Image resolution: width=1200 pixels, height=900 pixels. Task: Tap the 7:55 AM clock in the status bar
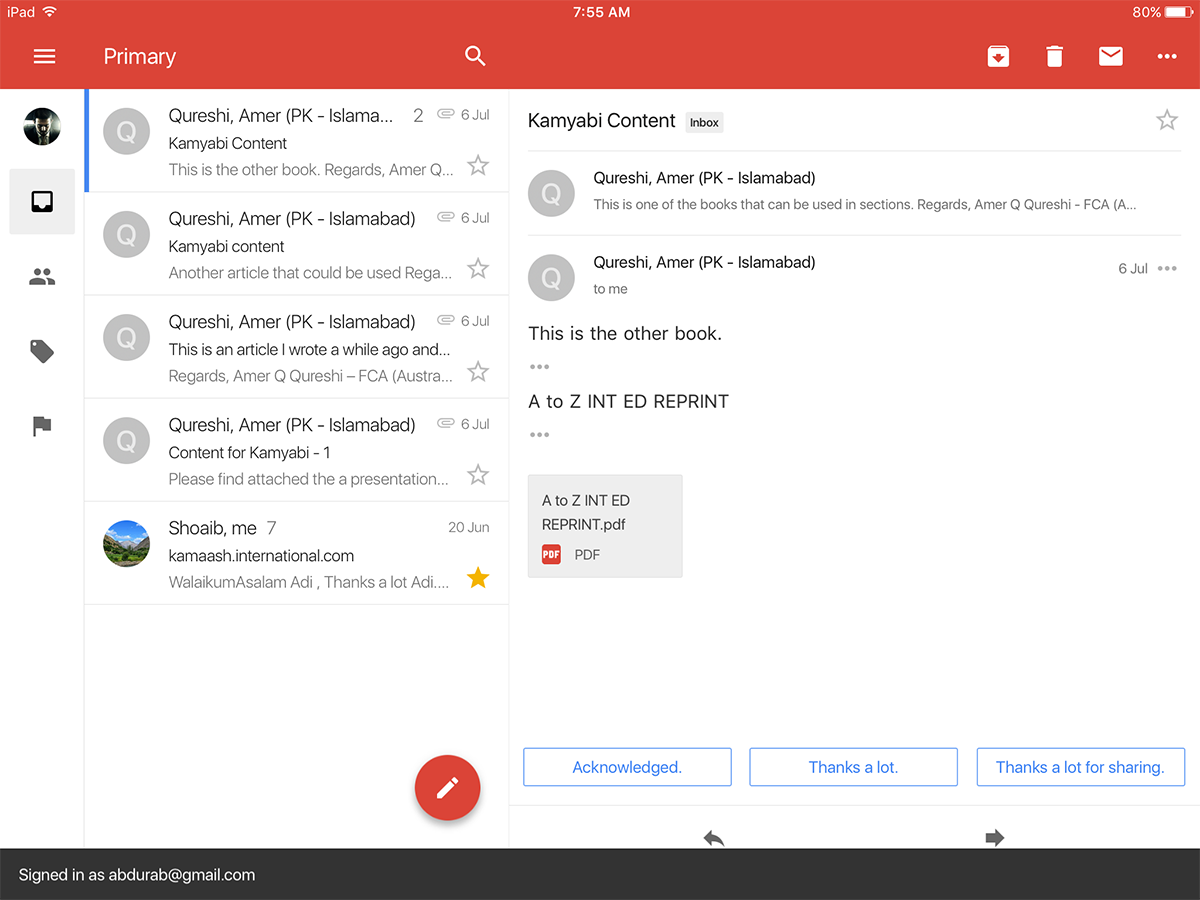tap(601, 12)
